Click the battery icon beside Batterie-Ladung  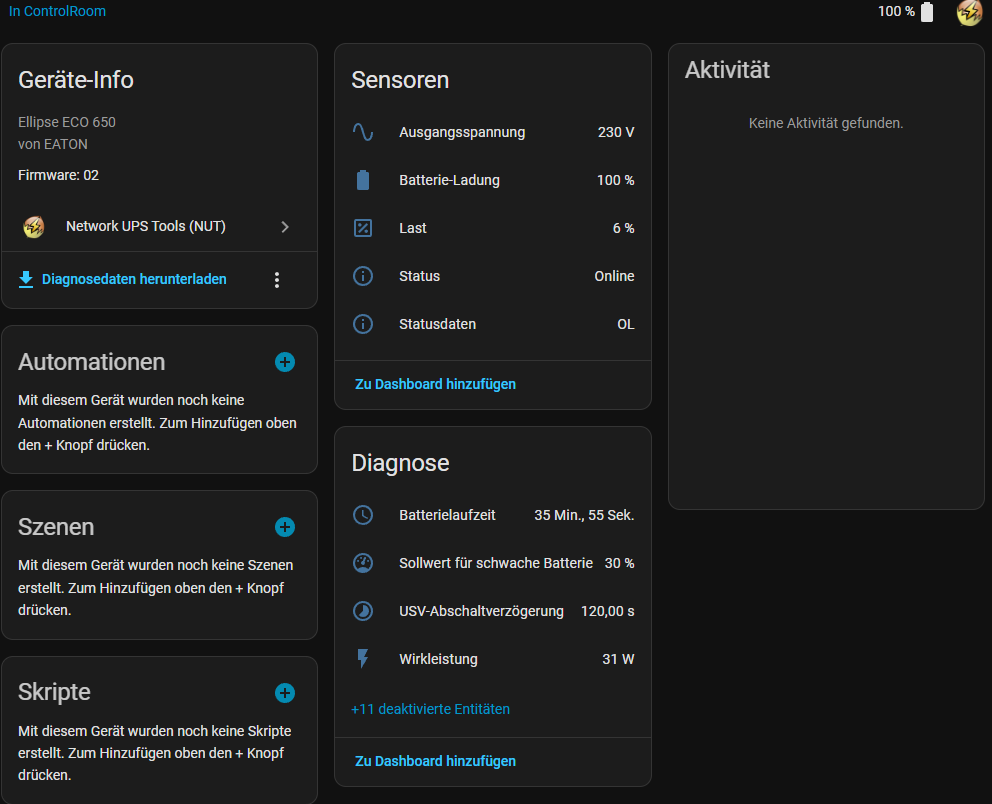point(363,180)
